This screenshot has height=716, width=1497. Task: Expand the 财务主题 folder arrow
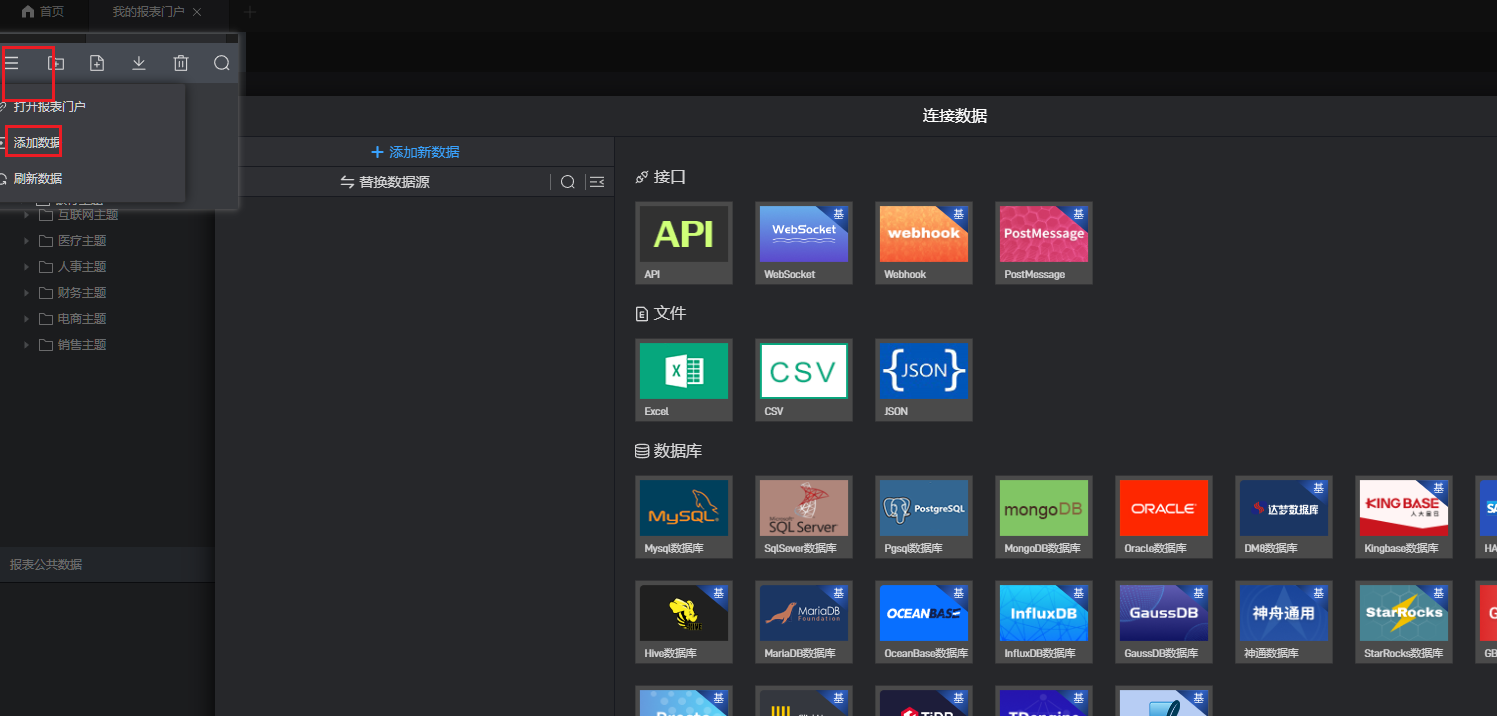[27, 293]
